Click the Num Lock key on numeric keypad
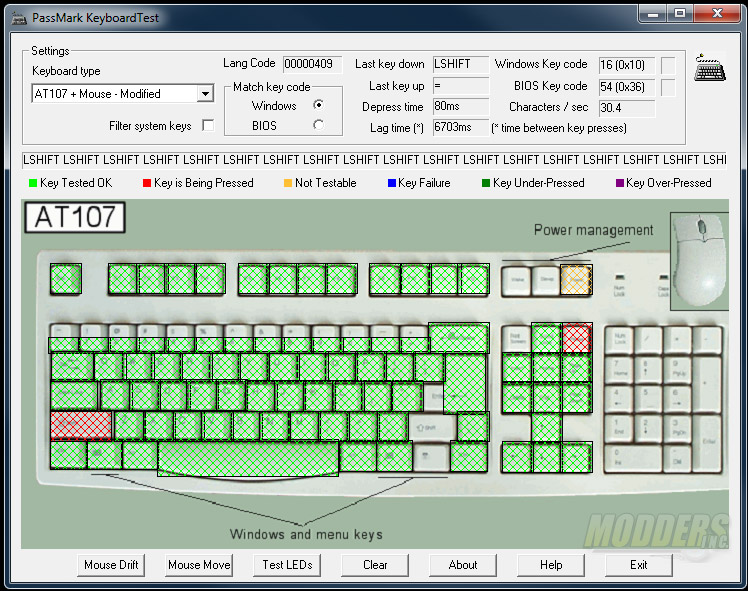Image resolution: width=748 pixels, height=591 pixels. point(620,340)
